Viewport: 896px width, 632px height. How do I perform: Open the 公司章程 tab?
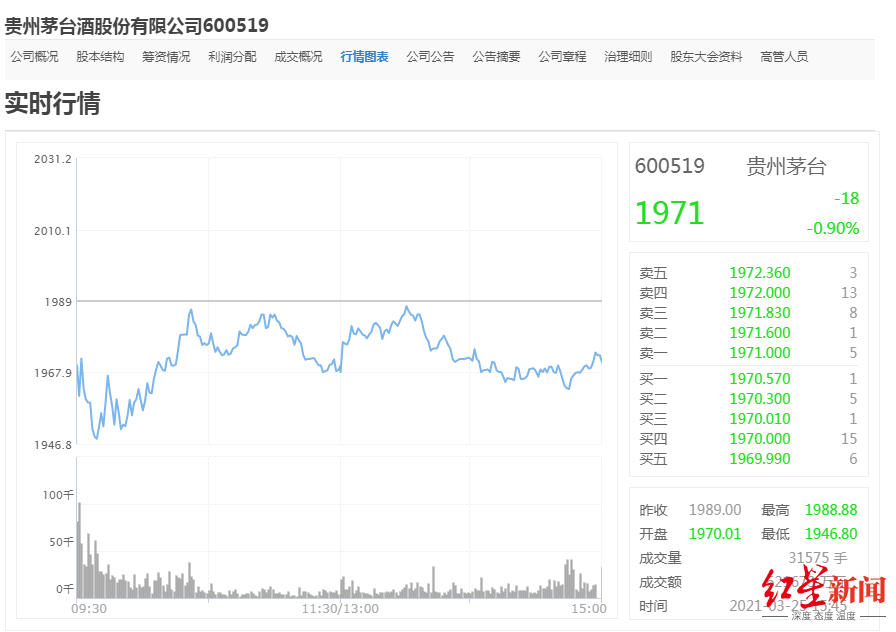[x=562, y=57]
